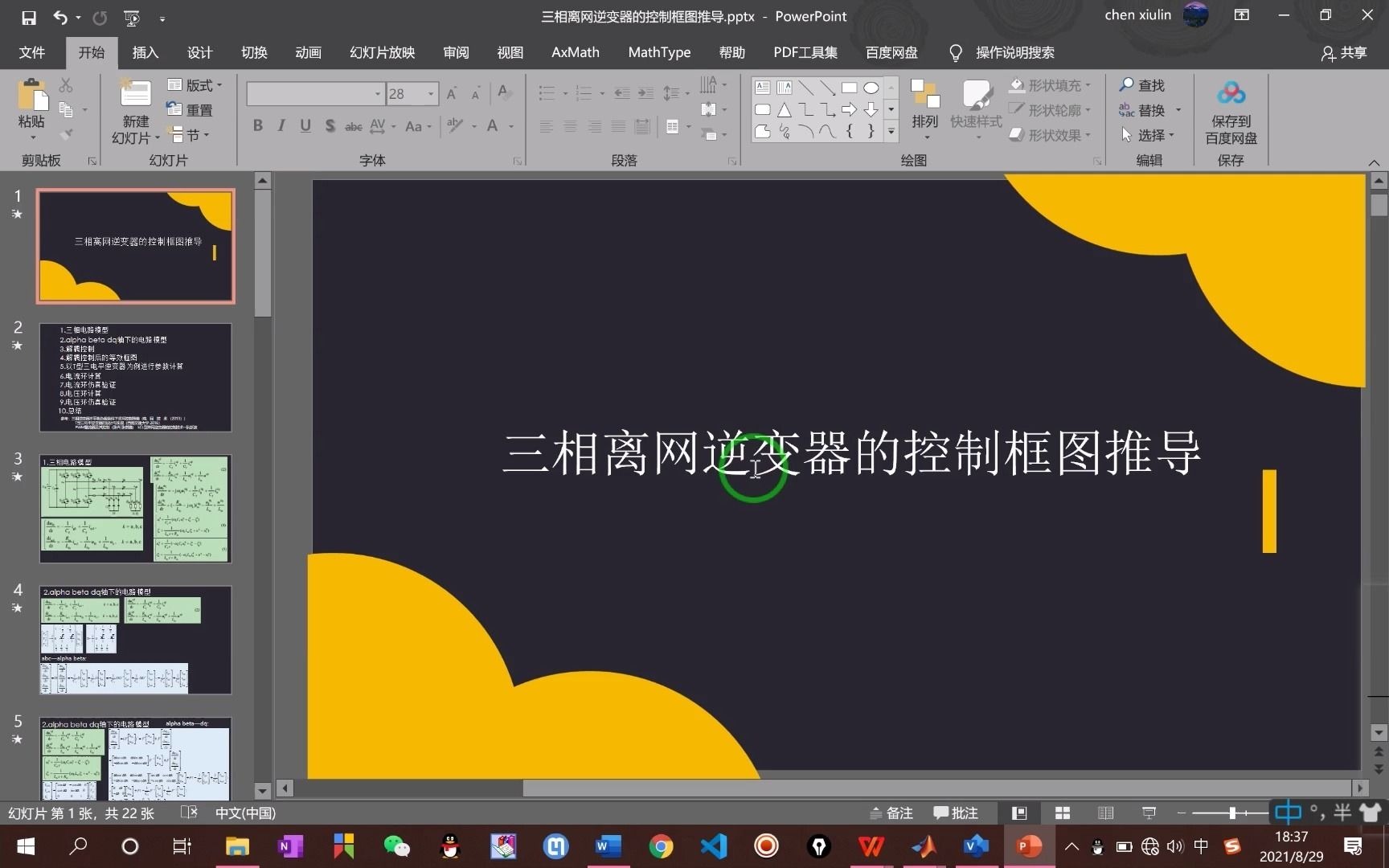Click the Select (选择) button
Image resolution: width=1389 pixels, height=868 pixels.
(1147, 135)
